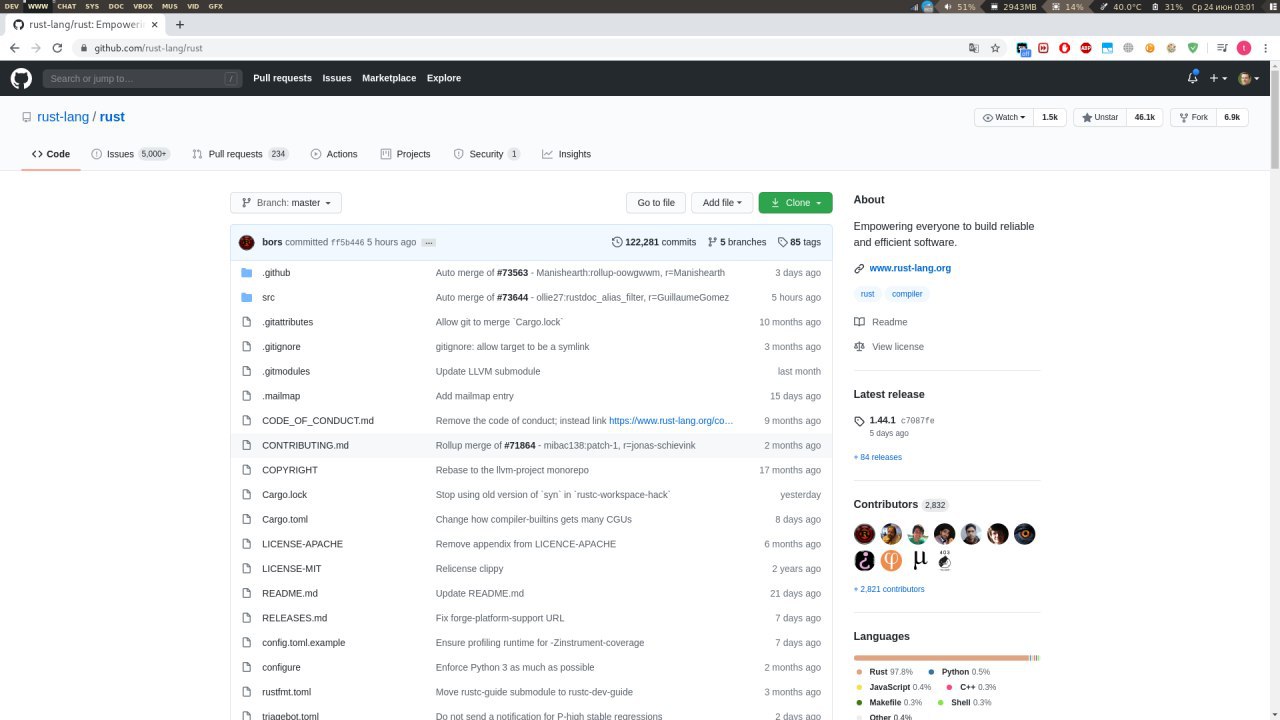Click the rust-lang owner link

(63, 117)
